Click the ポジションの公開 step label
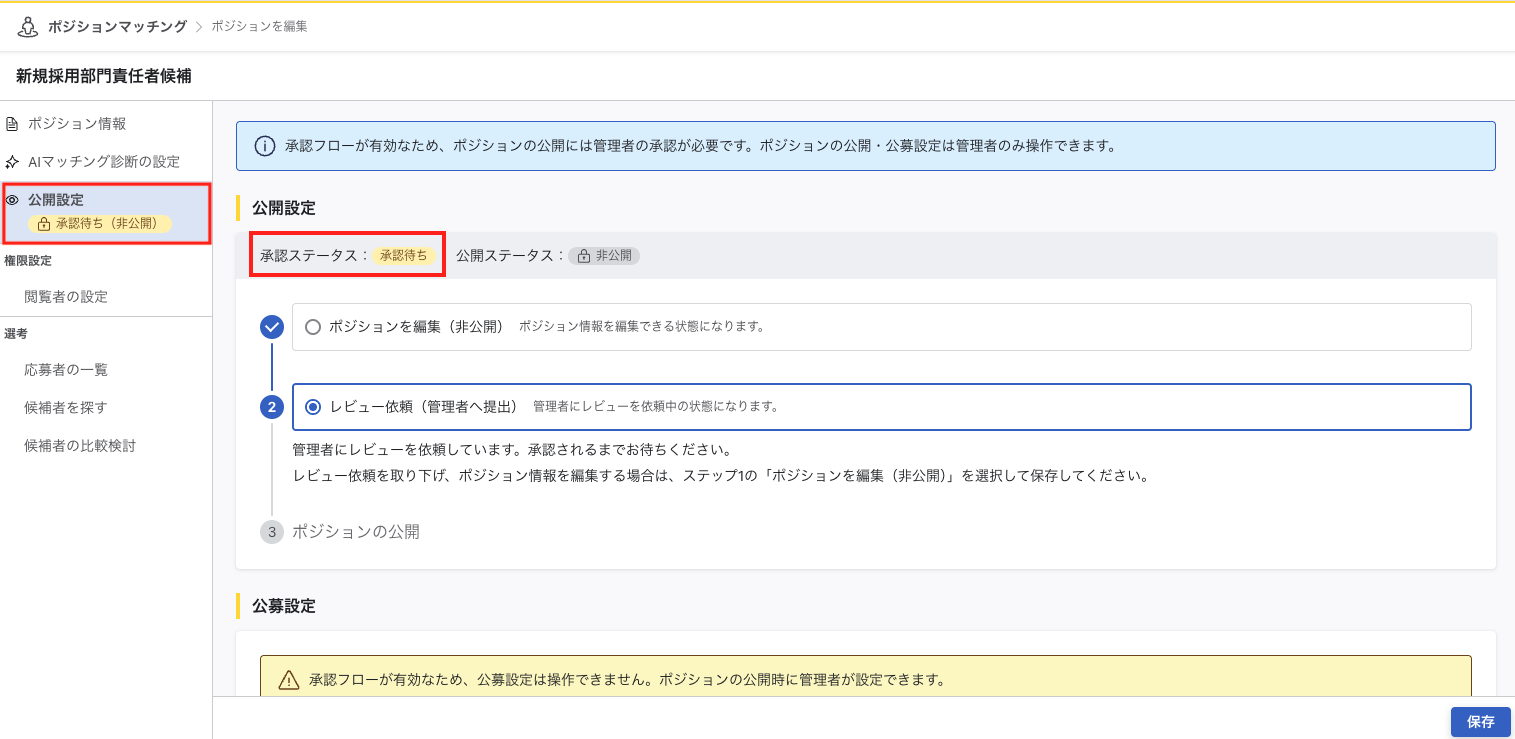Screen dimensions: 1515x739 coord(356,532)
